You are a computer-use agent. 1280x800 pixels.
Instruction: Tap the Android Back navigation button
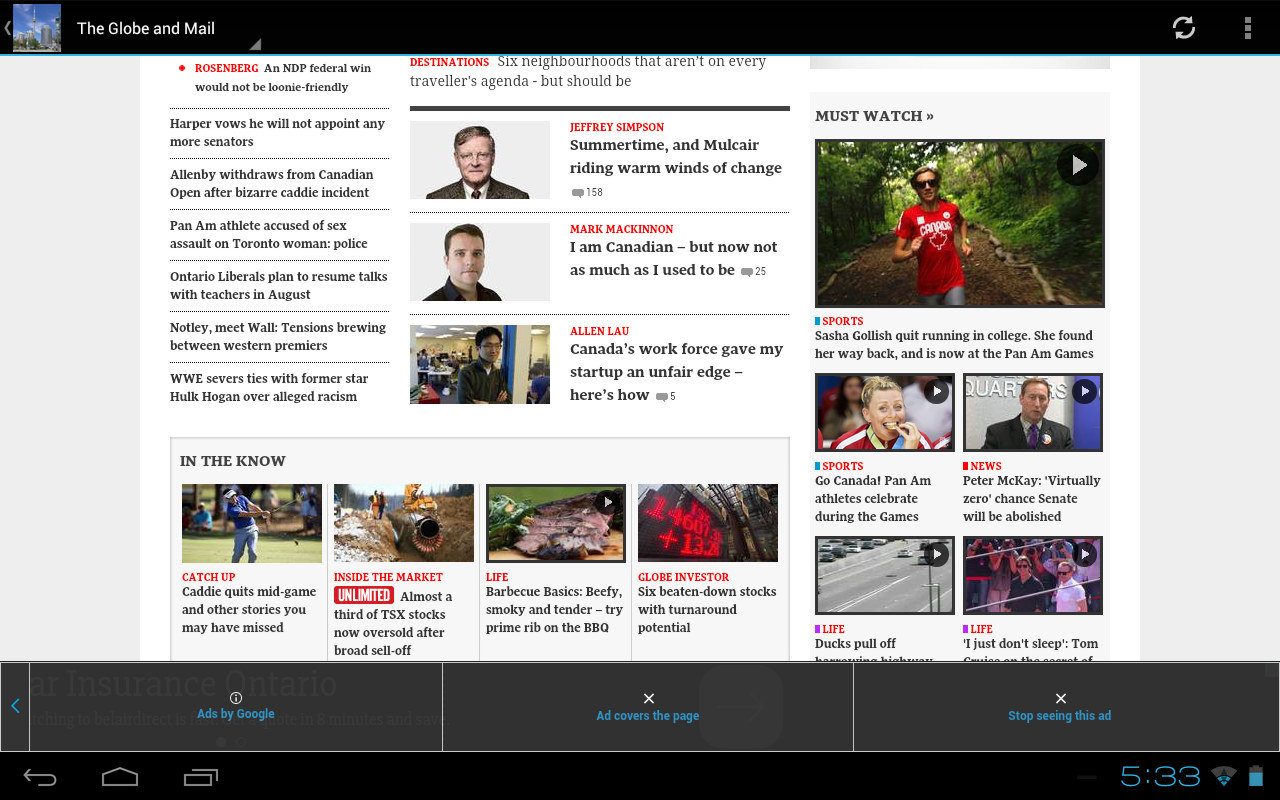click(40, 777)
